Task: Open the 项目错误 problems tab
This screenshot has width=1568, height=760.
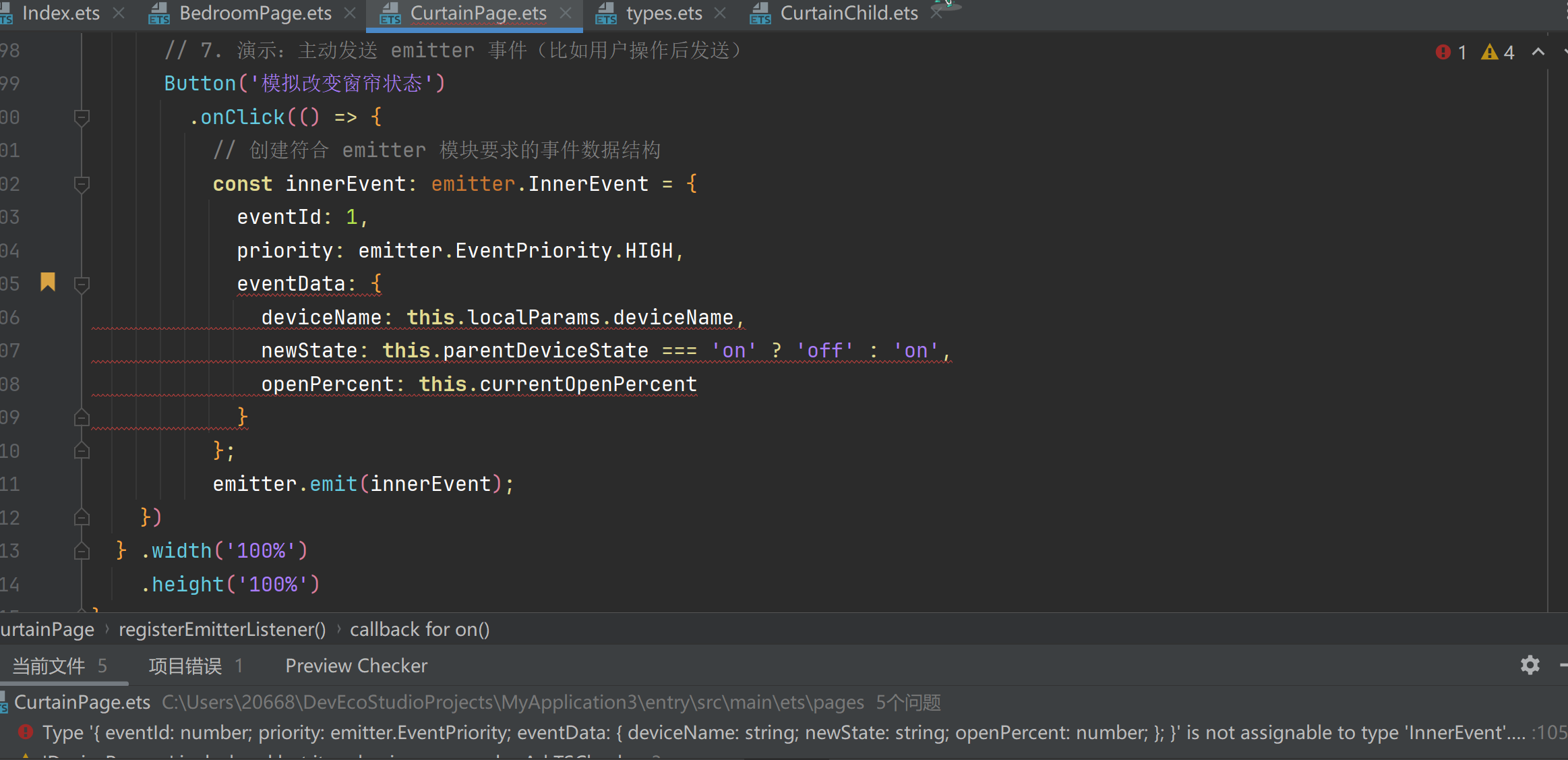Action: (195, 666)
